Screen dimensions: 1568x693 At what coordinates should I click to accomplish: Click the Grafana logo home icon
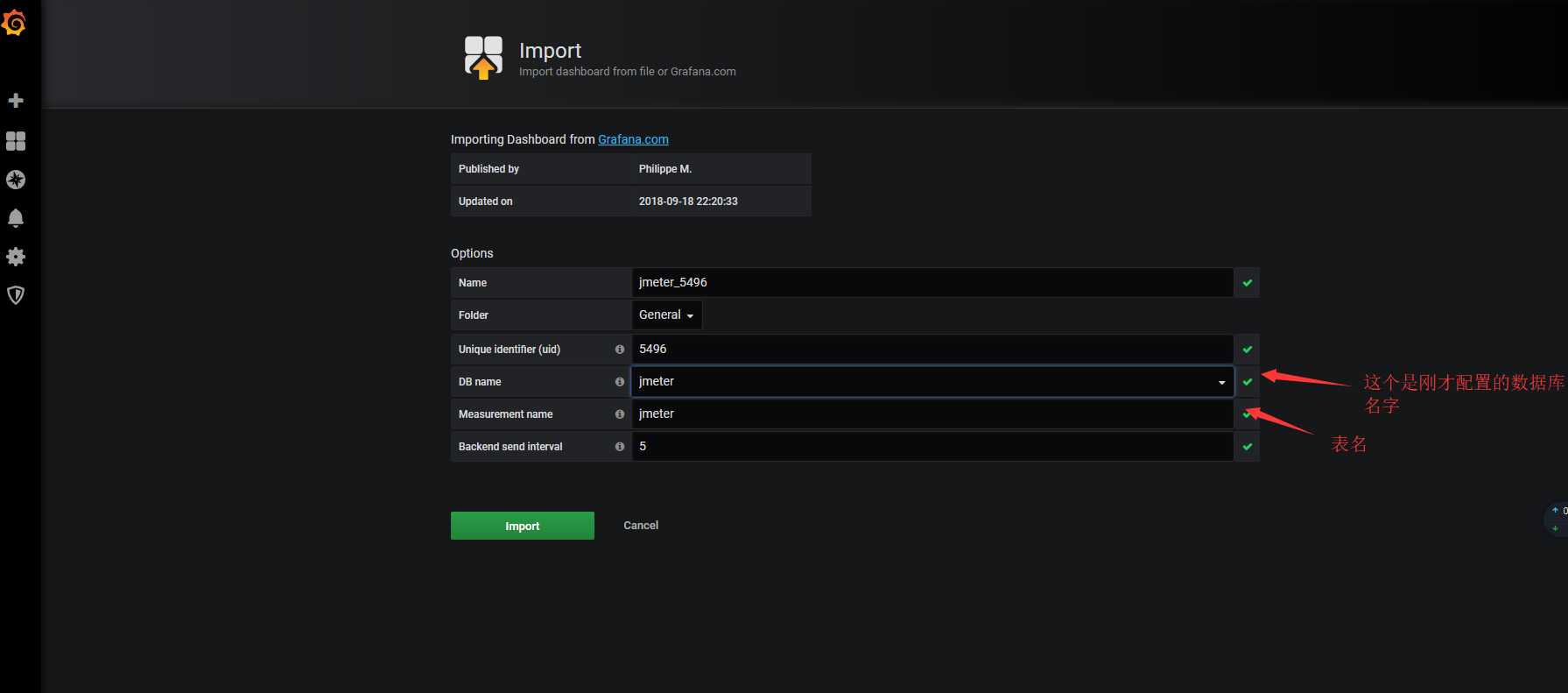click(x=14, y=23)
